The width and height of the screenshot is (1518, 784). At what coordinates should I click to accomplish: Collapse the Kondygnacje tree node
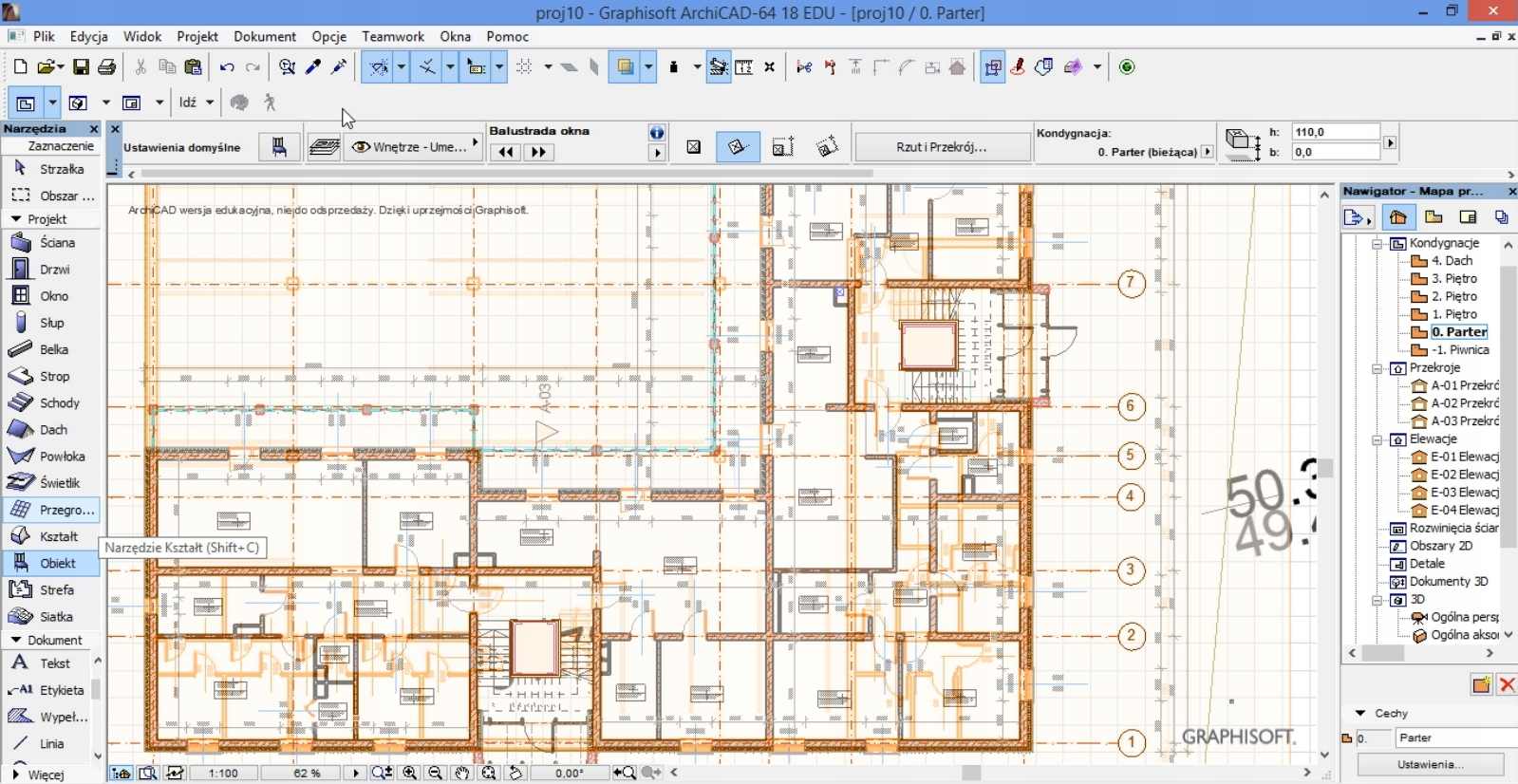coord(1377,244)
